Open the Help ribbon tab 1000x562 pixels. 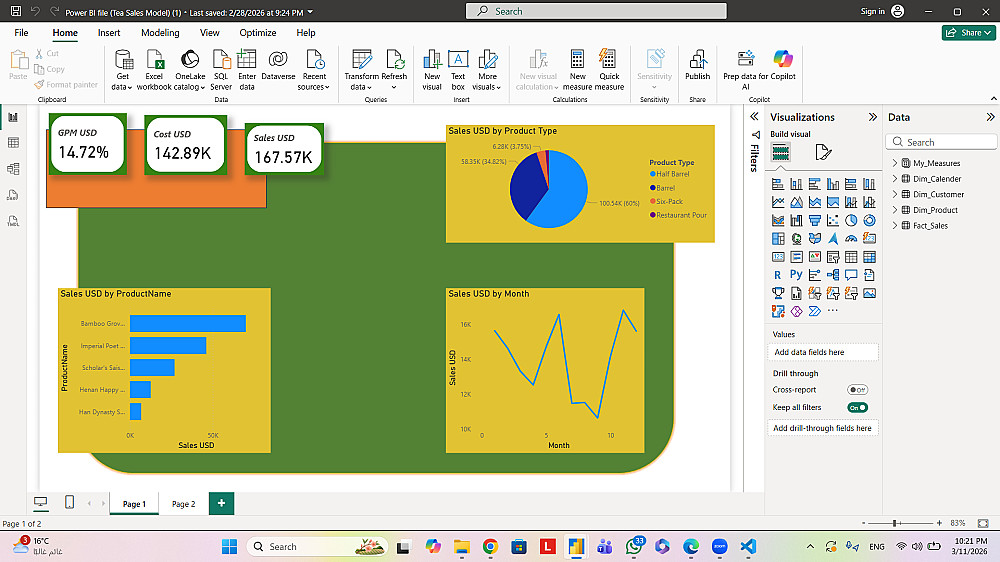tap(305, 33)
